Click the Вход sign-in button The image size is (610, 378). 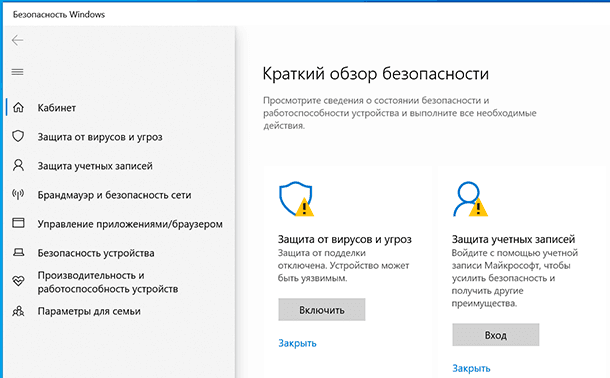(x=496, y=334)
